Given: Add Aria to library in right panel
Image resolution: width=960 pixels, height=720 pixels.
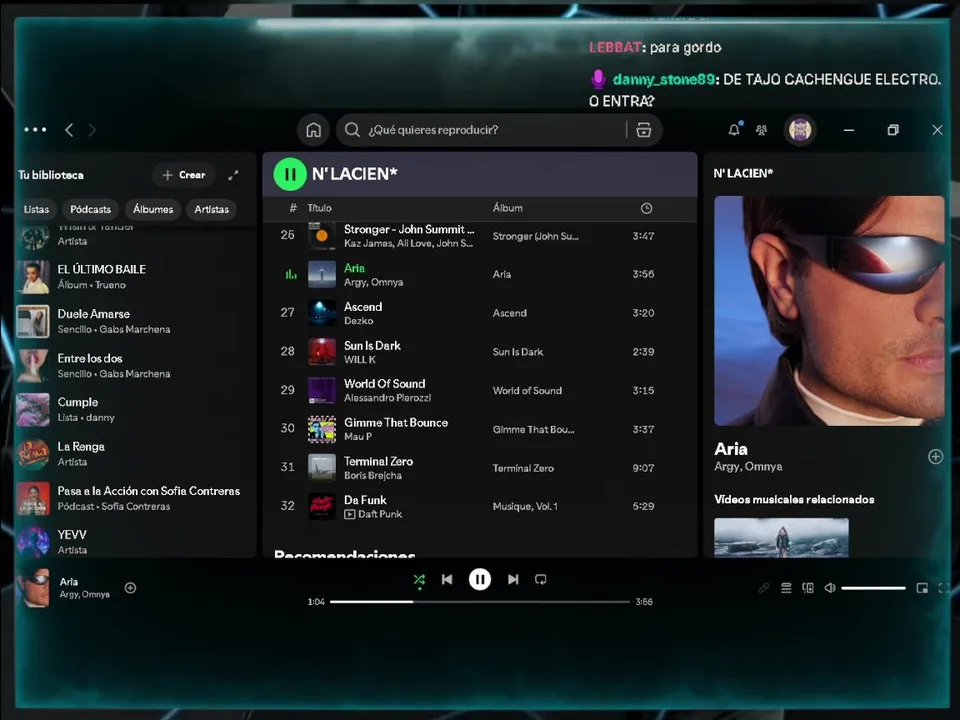Looking at the screenshot, I should (935, 457).
